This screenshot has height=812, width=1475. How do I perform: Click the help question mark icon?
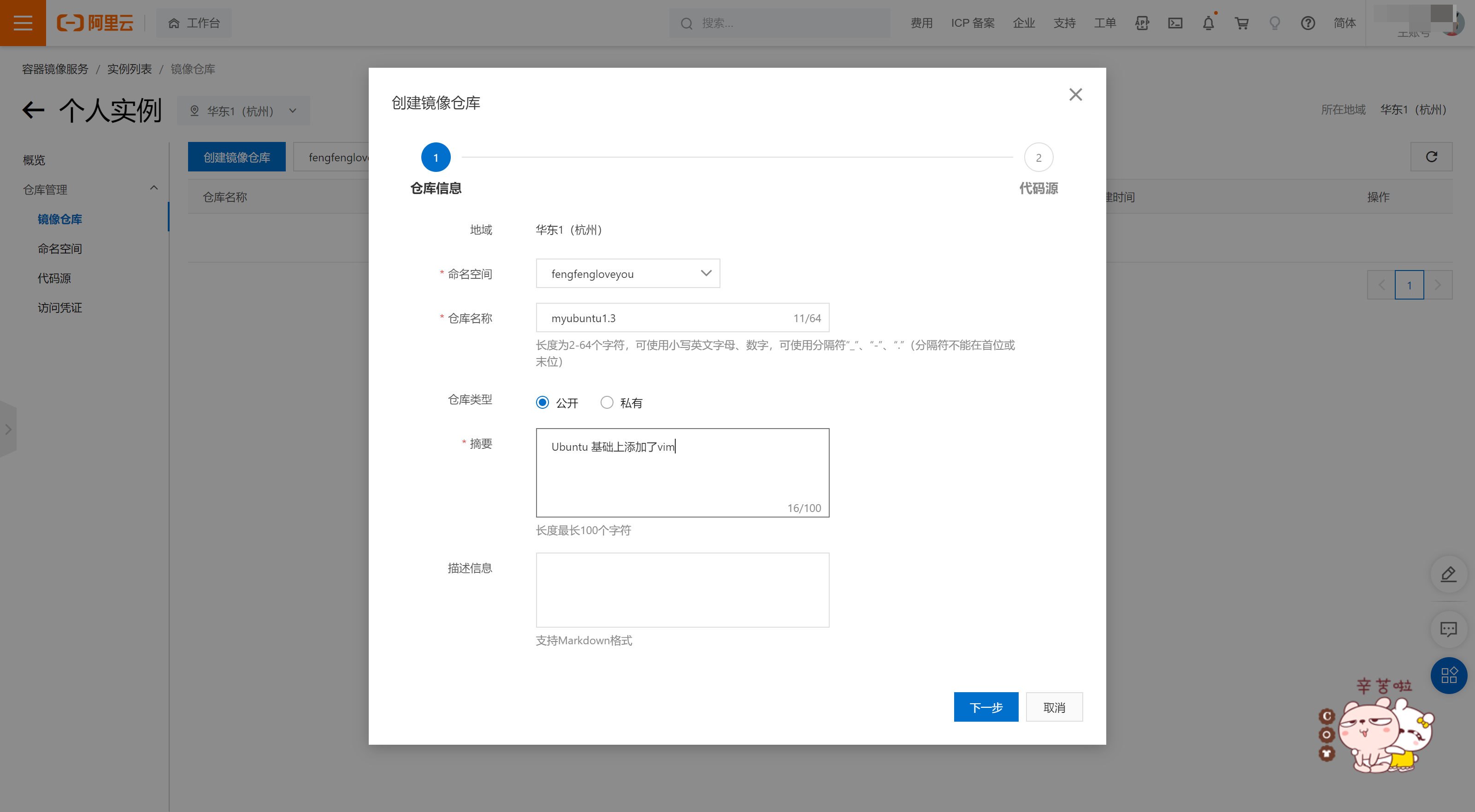pyautogui.click(x=1307, y=23)
